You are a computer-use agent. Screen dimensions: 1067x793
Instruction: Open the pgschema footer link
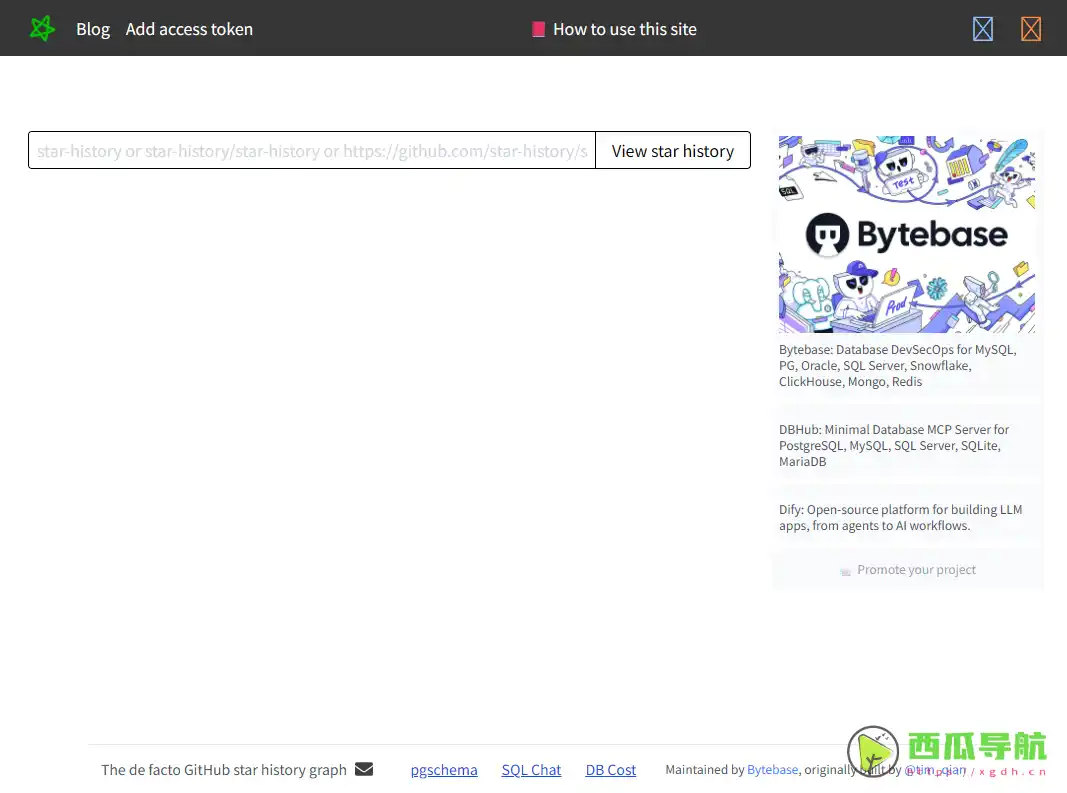[x=444, y=770]
